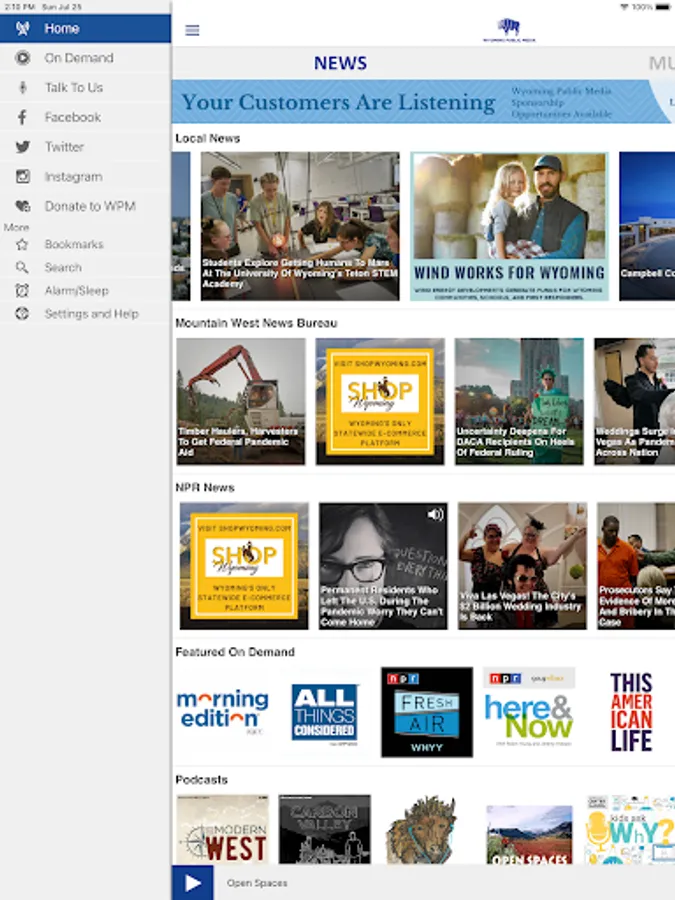Tap the Settings and Help icon
Viewport: 675px width, 900px height.
click(x=22, y=313)
